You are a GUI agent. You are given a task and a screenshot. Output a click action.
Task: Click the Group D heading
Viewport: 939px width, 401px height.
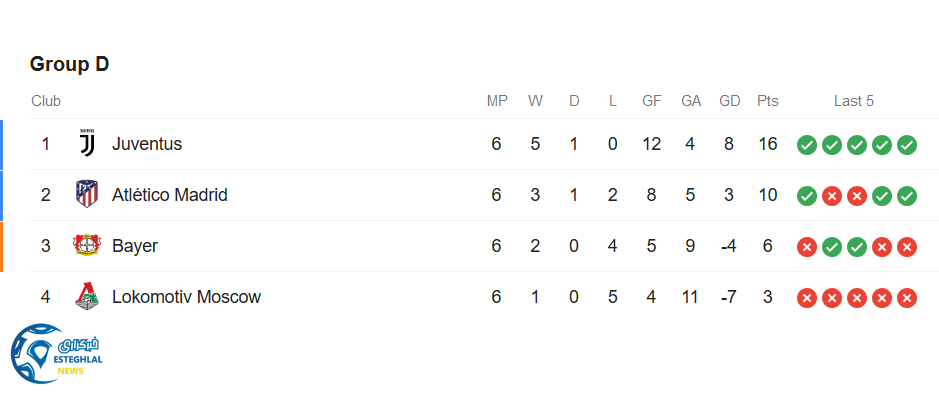[69, 64]
